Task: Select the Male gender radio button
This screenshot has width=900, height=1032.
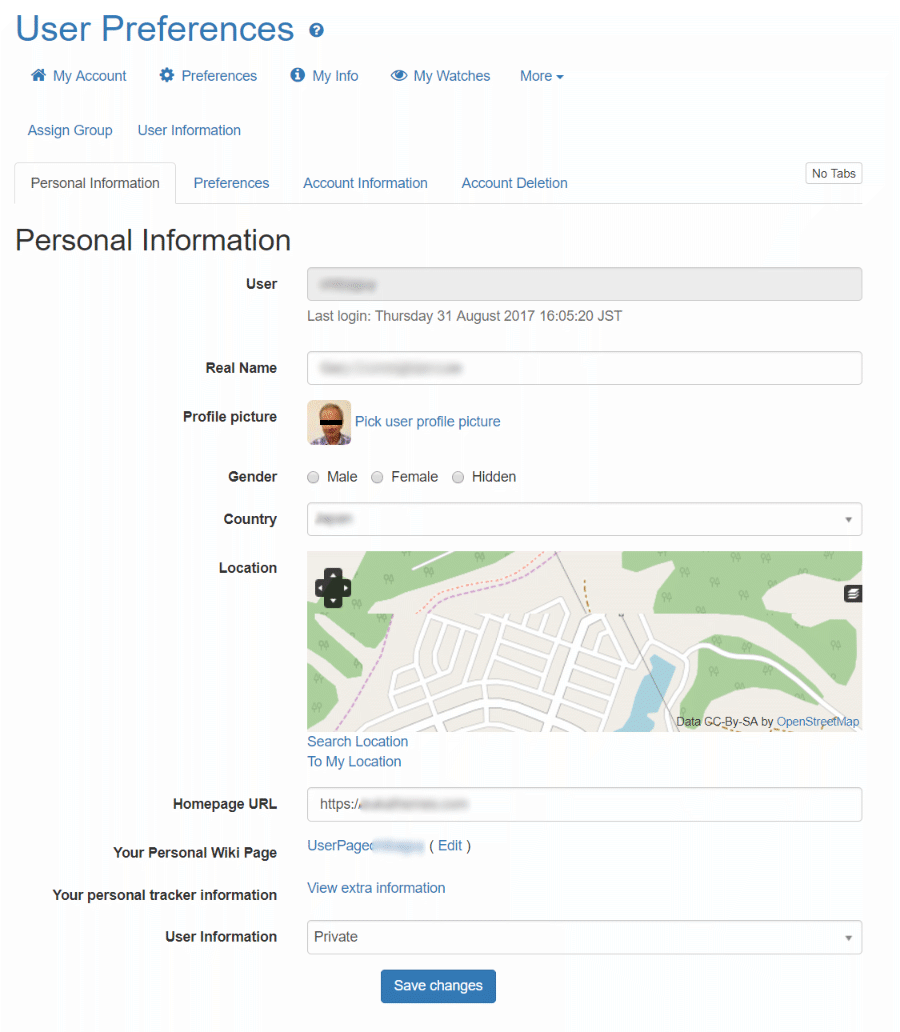Action: 313,477
